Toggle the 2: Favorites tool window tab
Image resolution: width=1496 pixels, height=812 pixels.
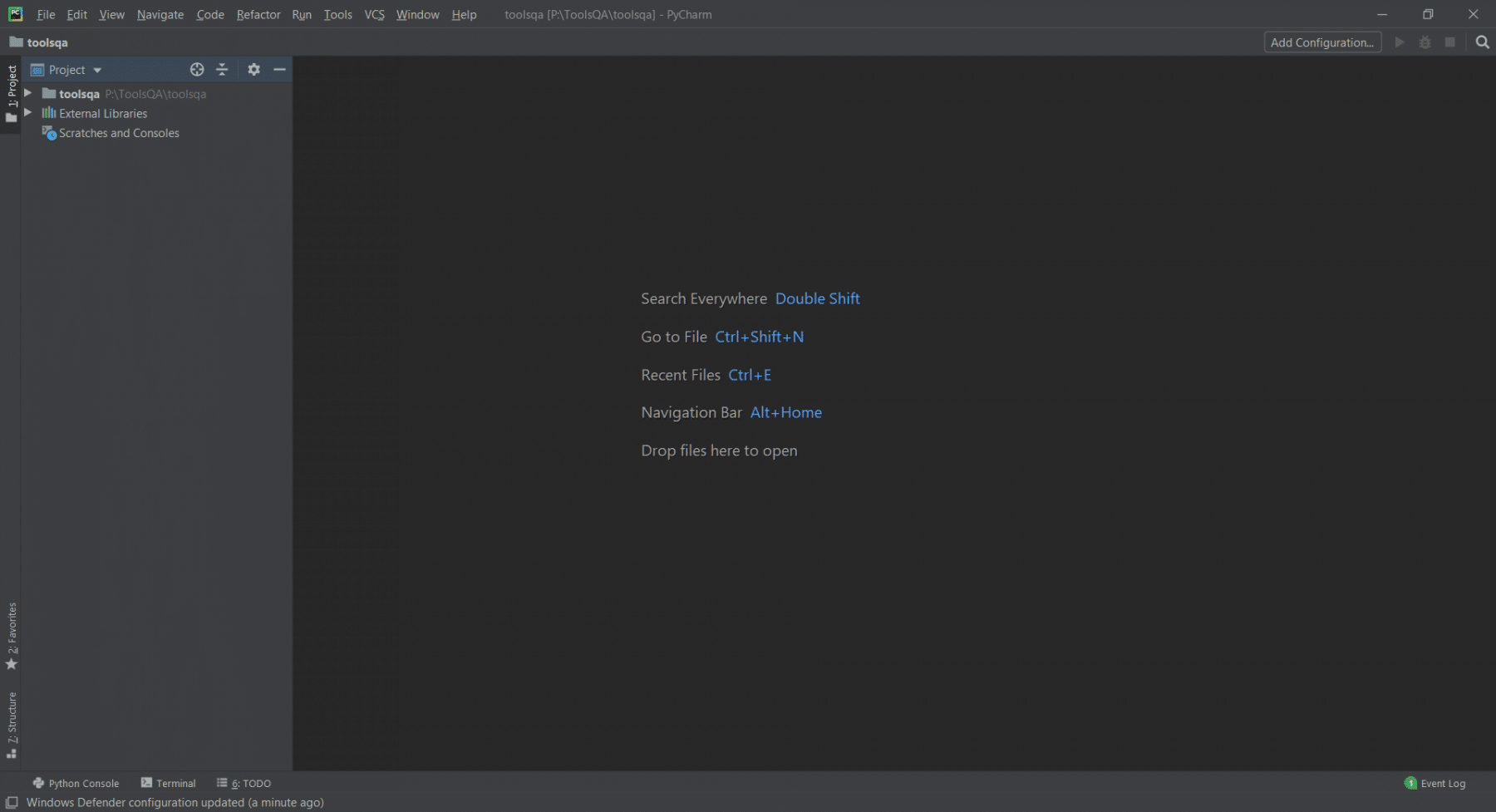click(x=12, y=637)
